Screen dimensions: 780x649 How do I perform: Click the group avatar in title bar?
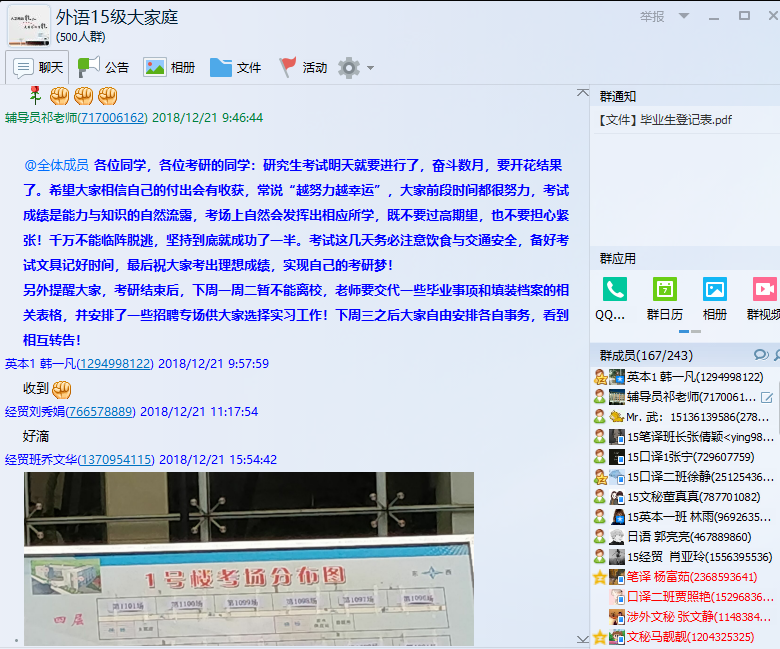29,25
